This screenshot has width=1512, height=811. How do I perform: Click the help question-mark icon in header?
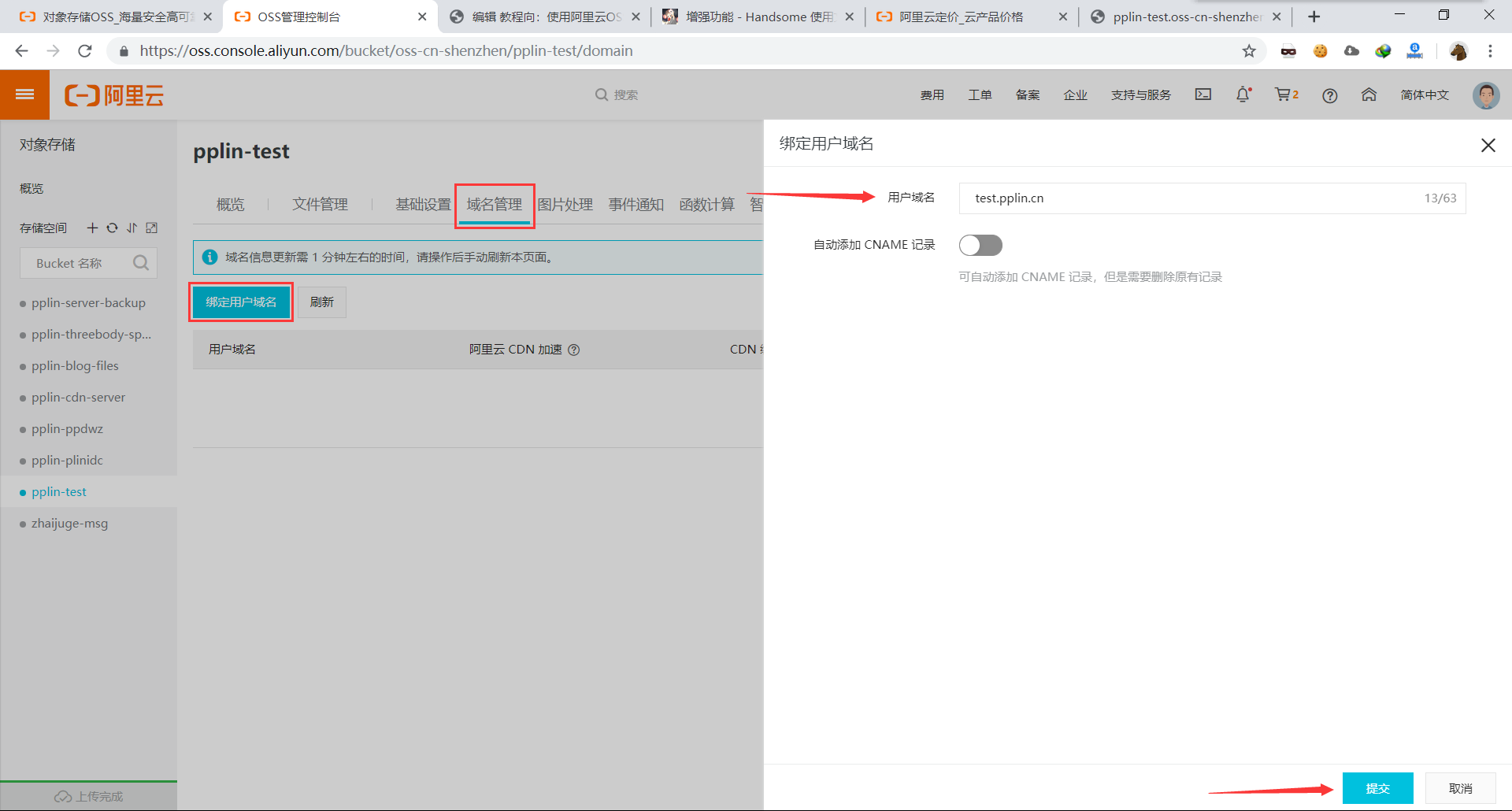1330,95
